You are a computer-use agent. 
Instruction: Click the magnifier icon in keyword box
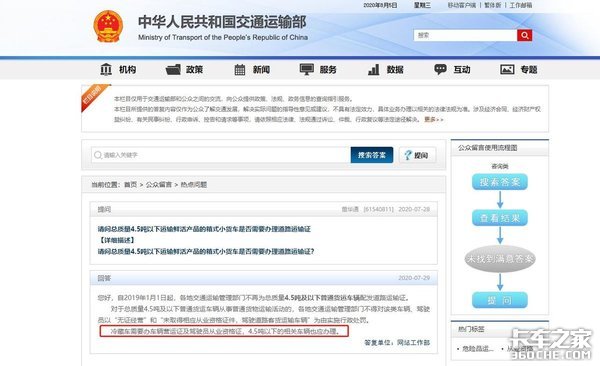click(x=98, y=155)
